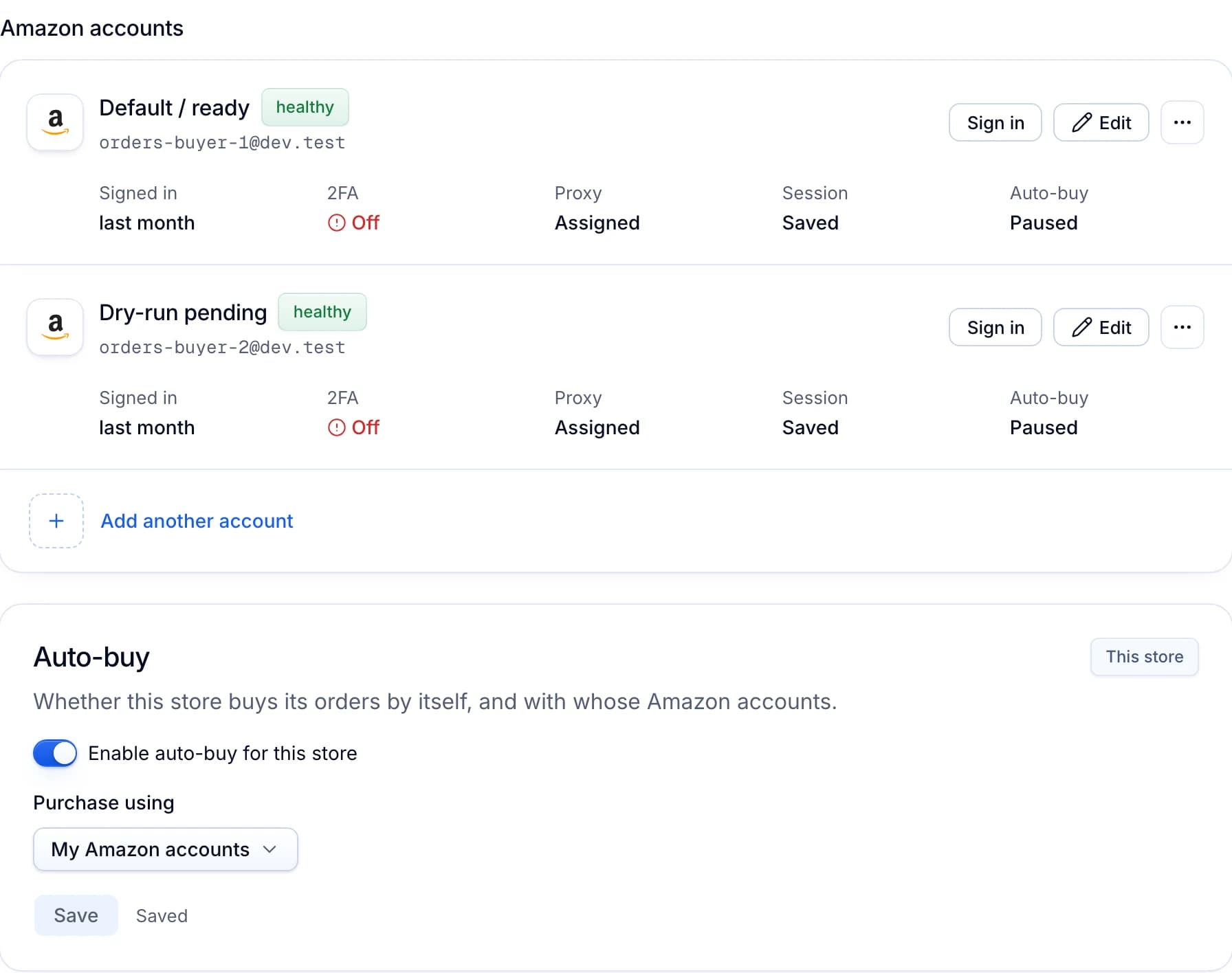Click Saved status next to Save button
This screenshot has height=973, width=1232.
point(162,915)
